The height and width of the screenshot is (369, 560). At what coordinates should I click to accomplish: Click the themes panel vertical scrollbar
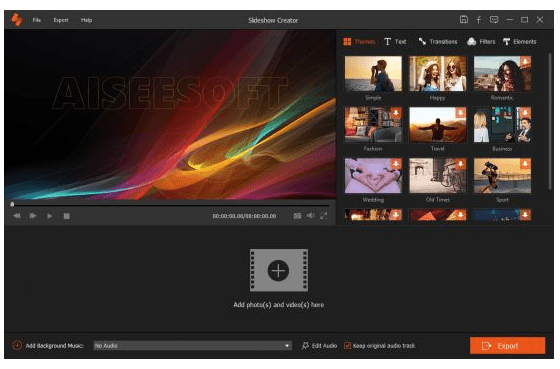pyautogui.click(x=550, y=121)
